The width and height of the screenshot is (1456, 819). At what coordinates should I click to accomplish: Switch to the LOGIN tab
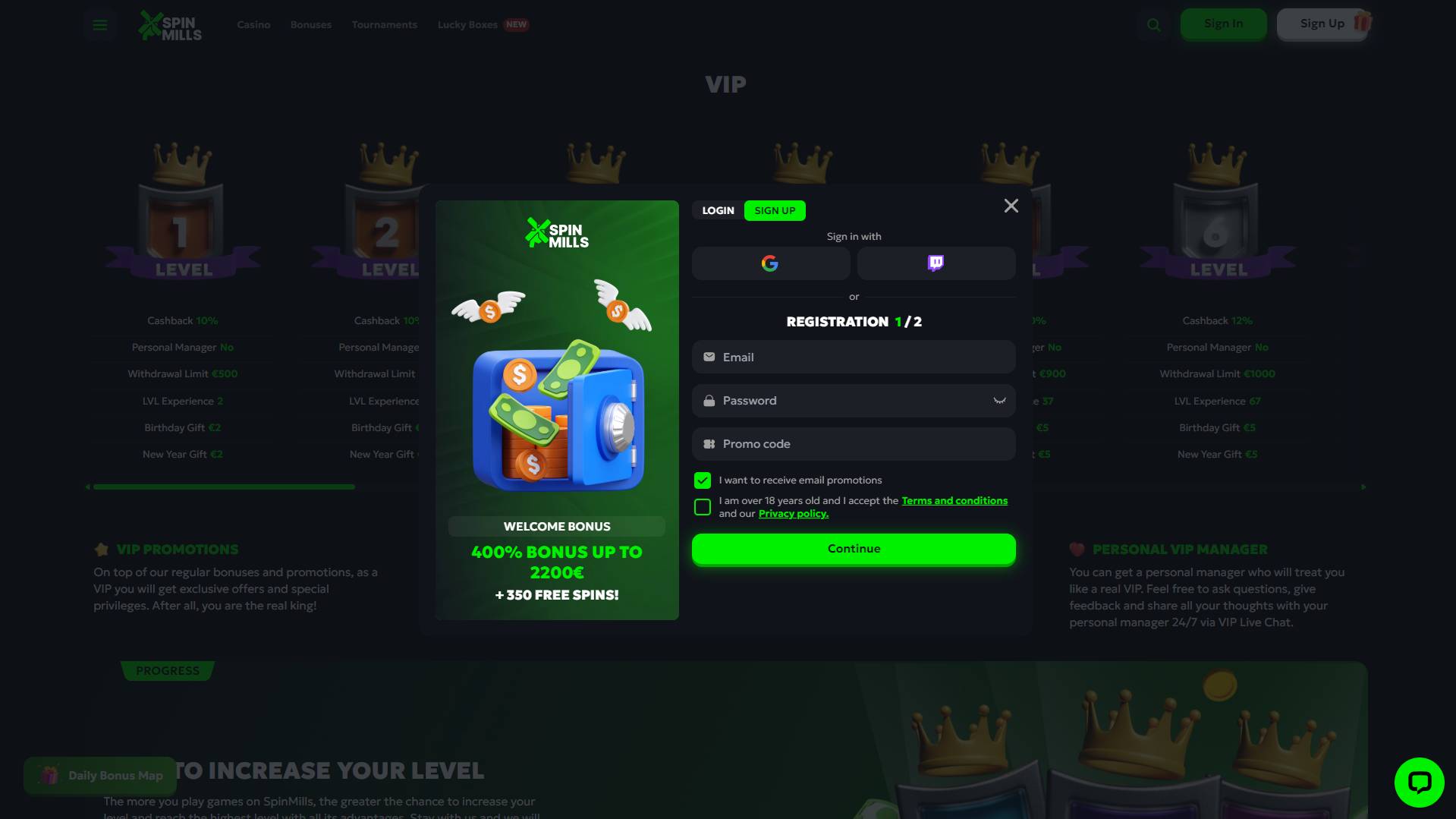[718, 210]
